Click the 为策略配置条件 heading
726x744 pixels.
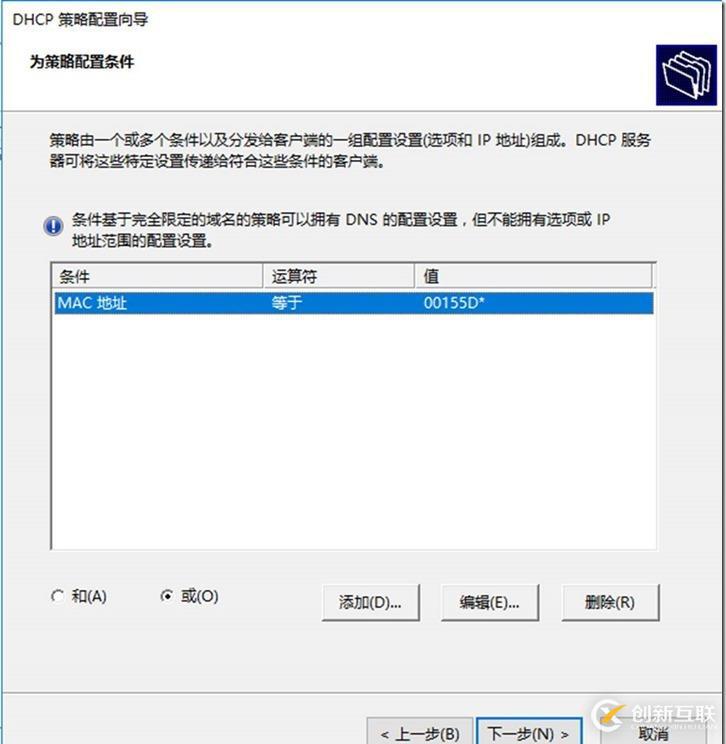pyautogui.click(x=82, y=62)
